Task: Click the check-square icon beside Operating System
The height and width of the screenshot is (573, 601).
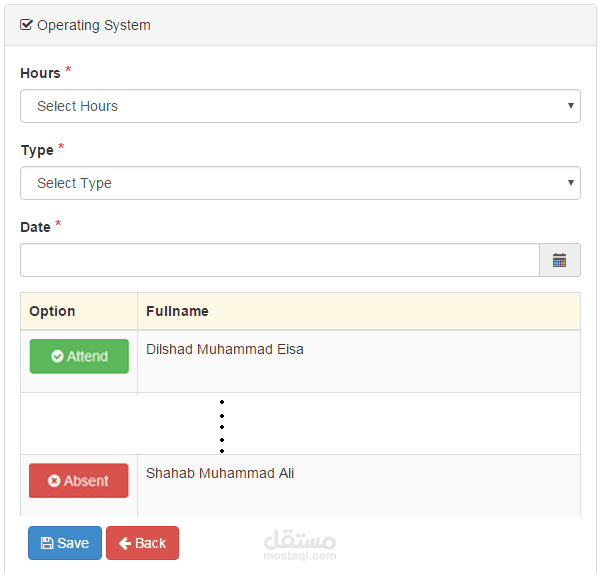Action: tap(27, 25)
